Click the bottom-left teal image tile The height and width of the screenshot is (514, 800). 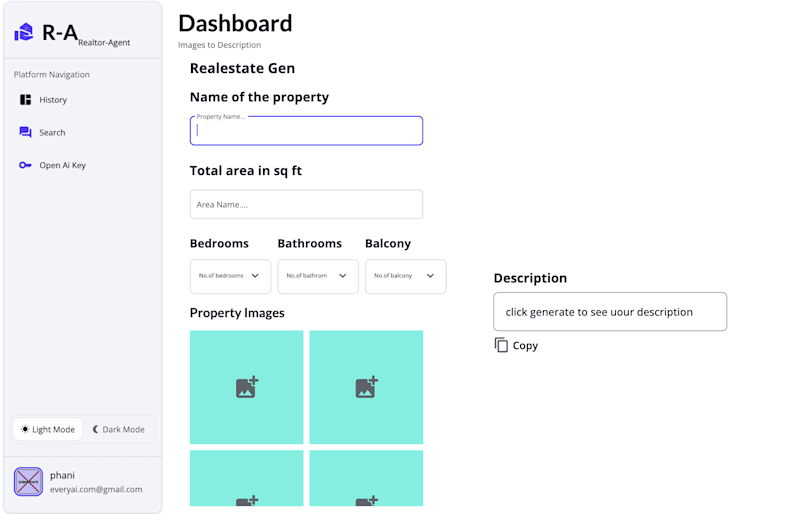click(246, 478)
